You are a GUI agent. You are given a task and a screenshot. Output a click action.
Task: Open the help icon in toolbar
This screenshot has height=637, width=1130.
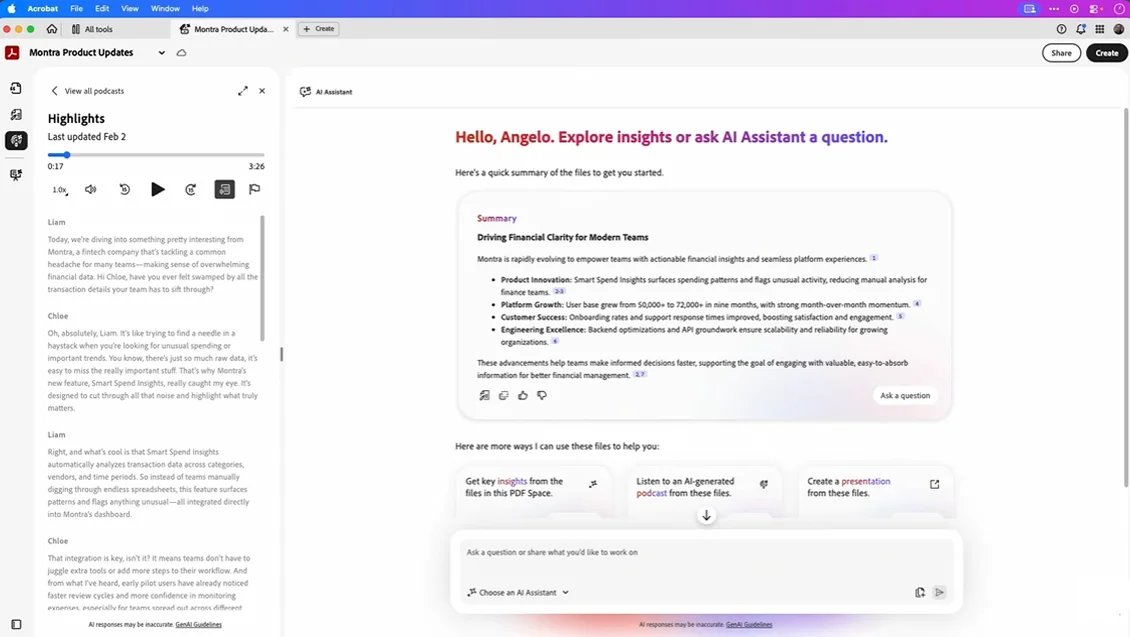pos(1062,29)
